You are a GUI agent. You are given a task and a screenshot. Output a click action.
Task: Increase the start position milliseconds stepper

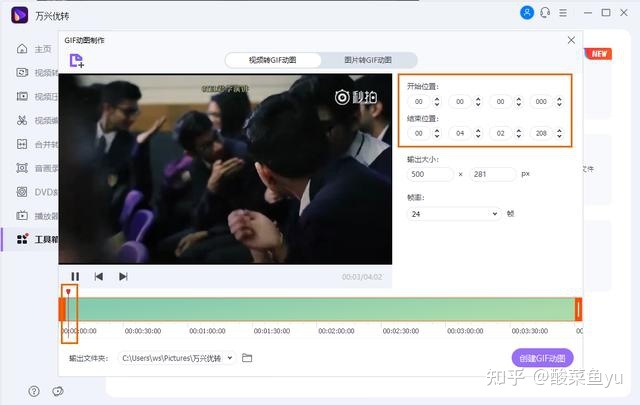click(560, 99)
